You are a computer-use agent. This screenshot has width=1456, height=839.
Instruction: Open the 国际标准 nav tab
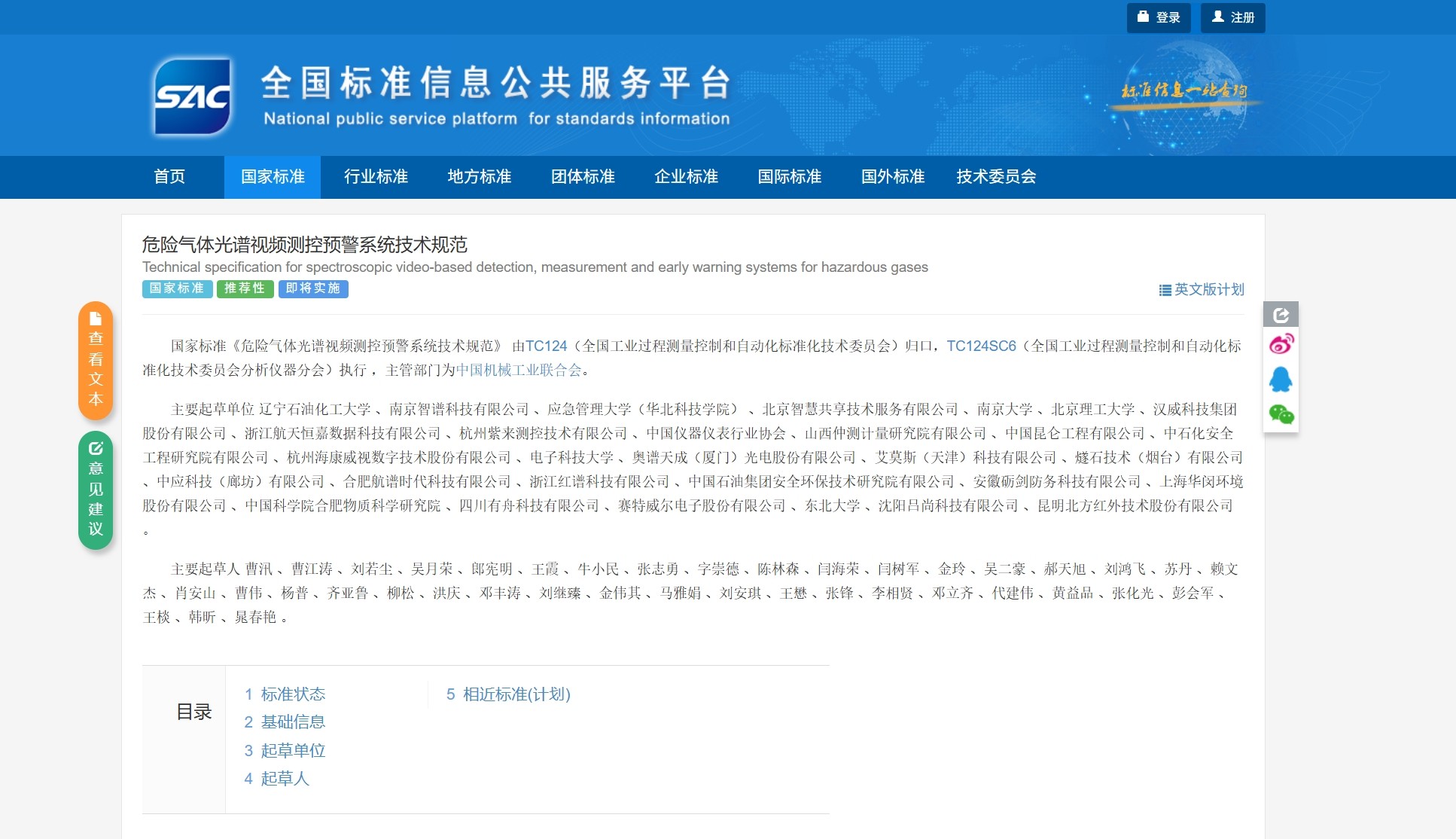pyautogui.click(x=789, y=177)
